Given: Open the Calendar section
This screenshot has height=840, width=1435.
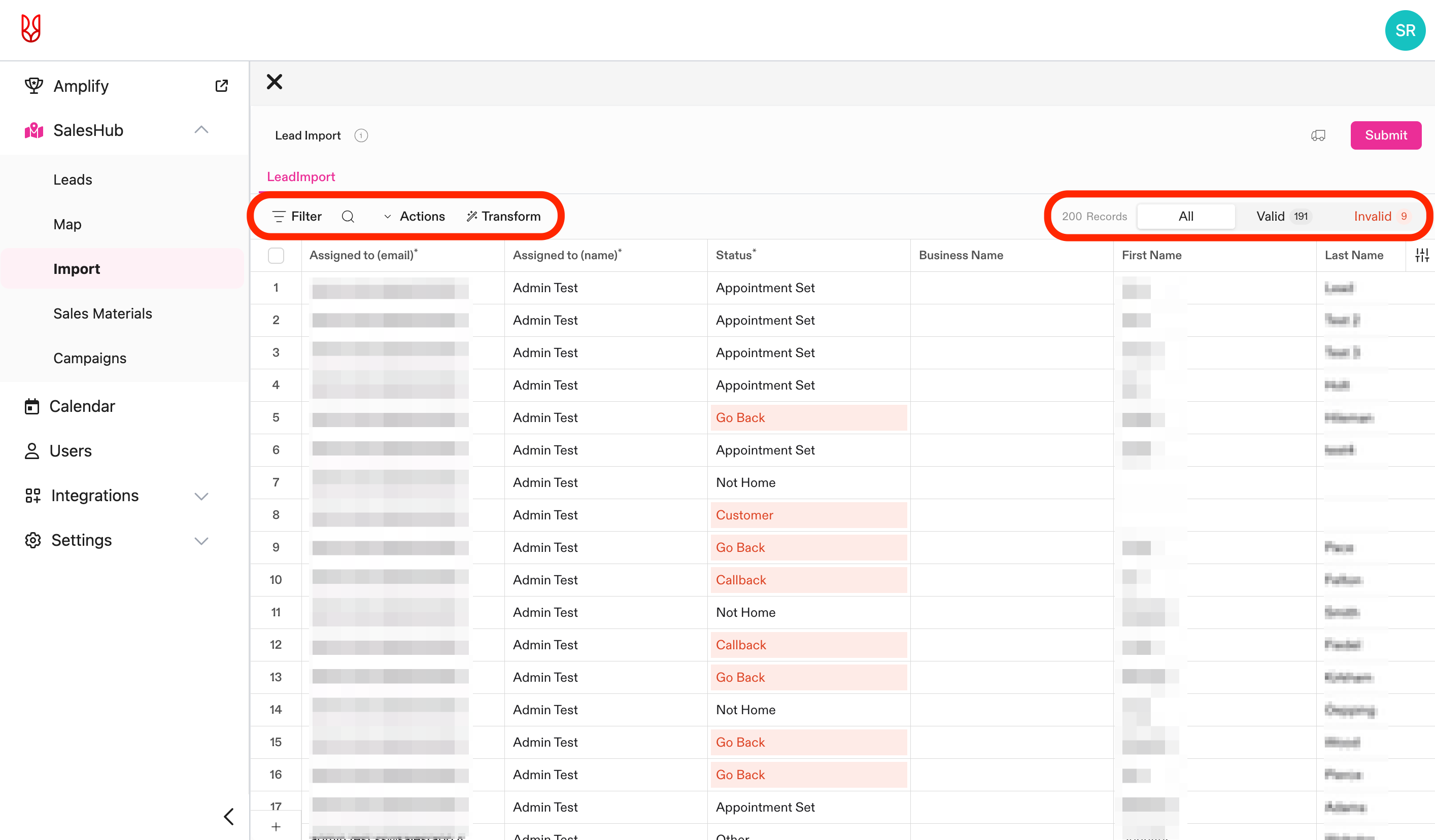Looking at the screenshot, I should pyautogui.click(x=82, y=406).
